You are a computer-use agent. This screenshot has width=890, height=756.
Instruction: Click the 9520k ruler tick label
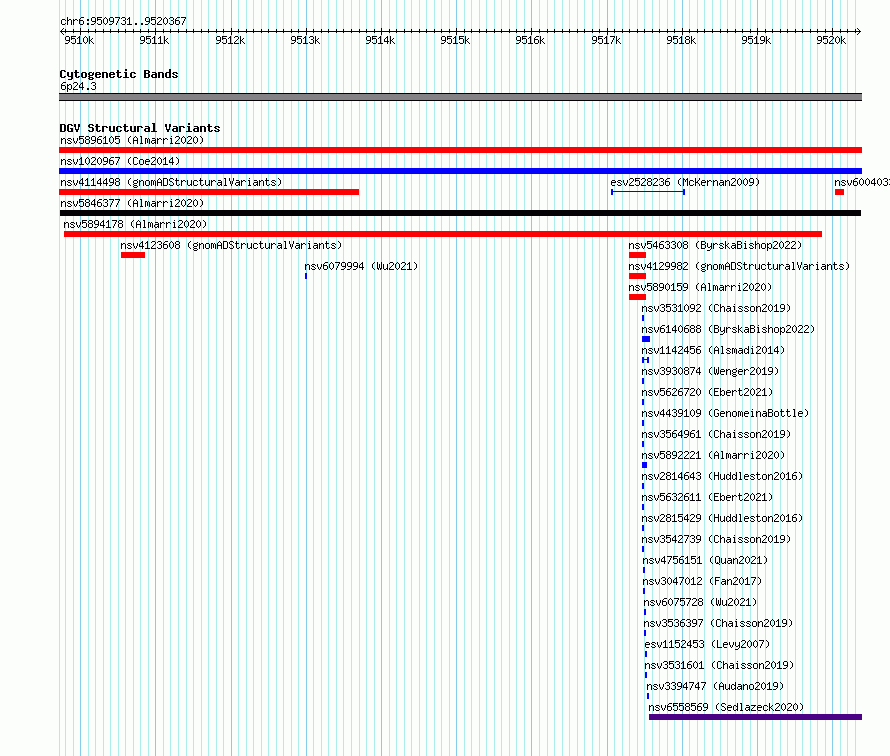coord(831,40)
